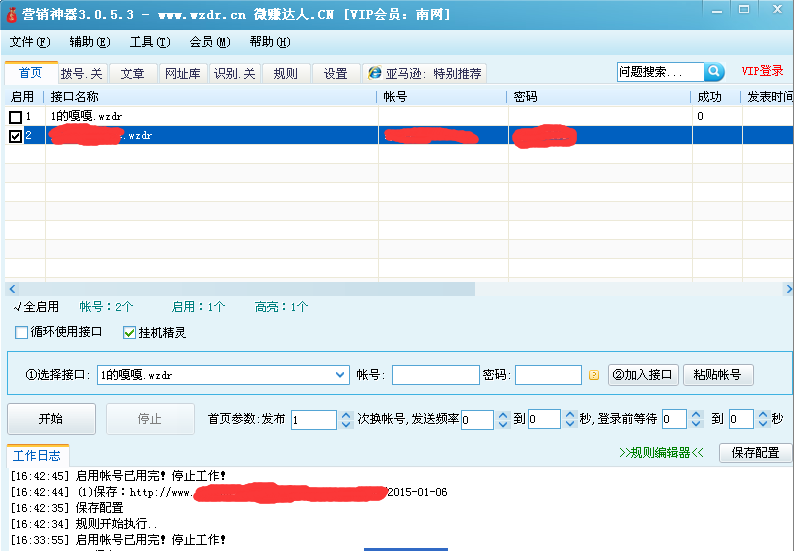Screen dimensions: 794x551
Task: Toggle the 循环使用接口 checkbox
Action: click(21, 333)
